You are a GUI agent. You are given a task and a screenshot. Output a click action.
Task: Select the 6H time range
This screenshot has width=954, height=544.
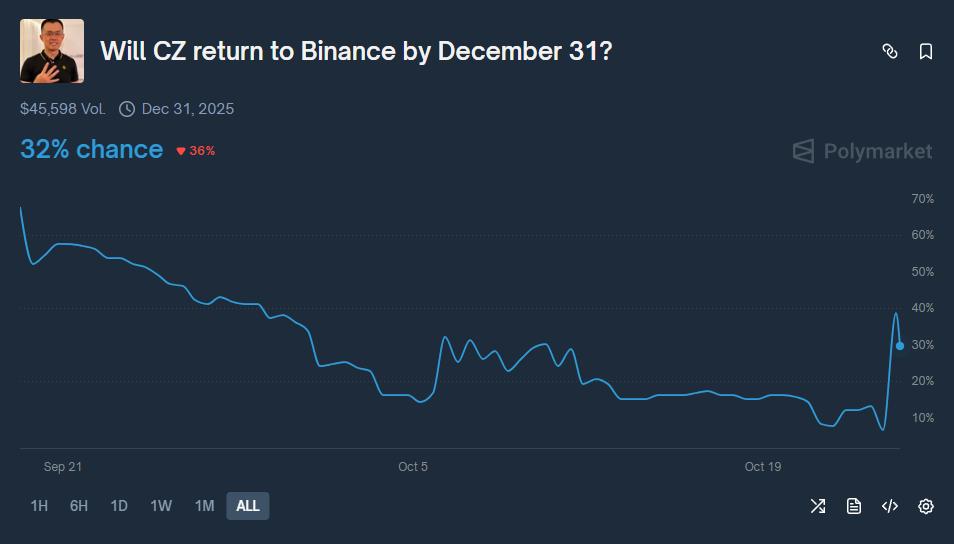pyautogui.click(x=79, y=506)
